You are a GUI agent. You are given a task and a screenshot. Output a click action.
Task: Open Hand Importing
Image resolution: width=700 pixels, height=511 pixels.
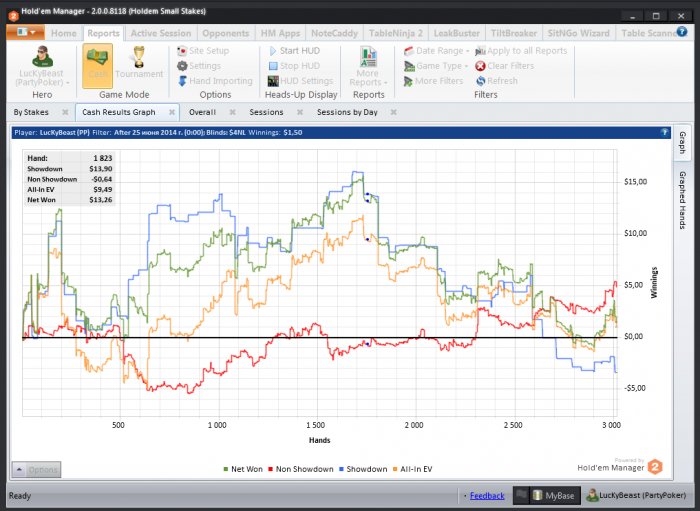coord(215,81)
